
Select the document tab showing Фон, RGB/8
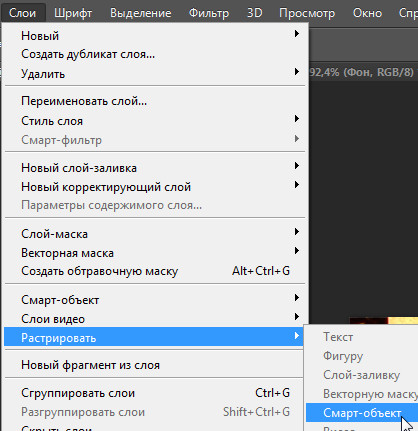point(361,72)
